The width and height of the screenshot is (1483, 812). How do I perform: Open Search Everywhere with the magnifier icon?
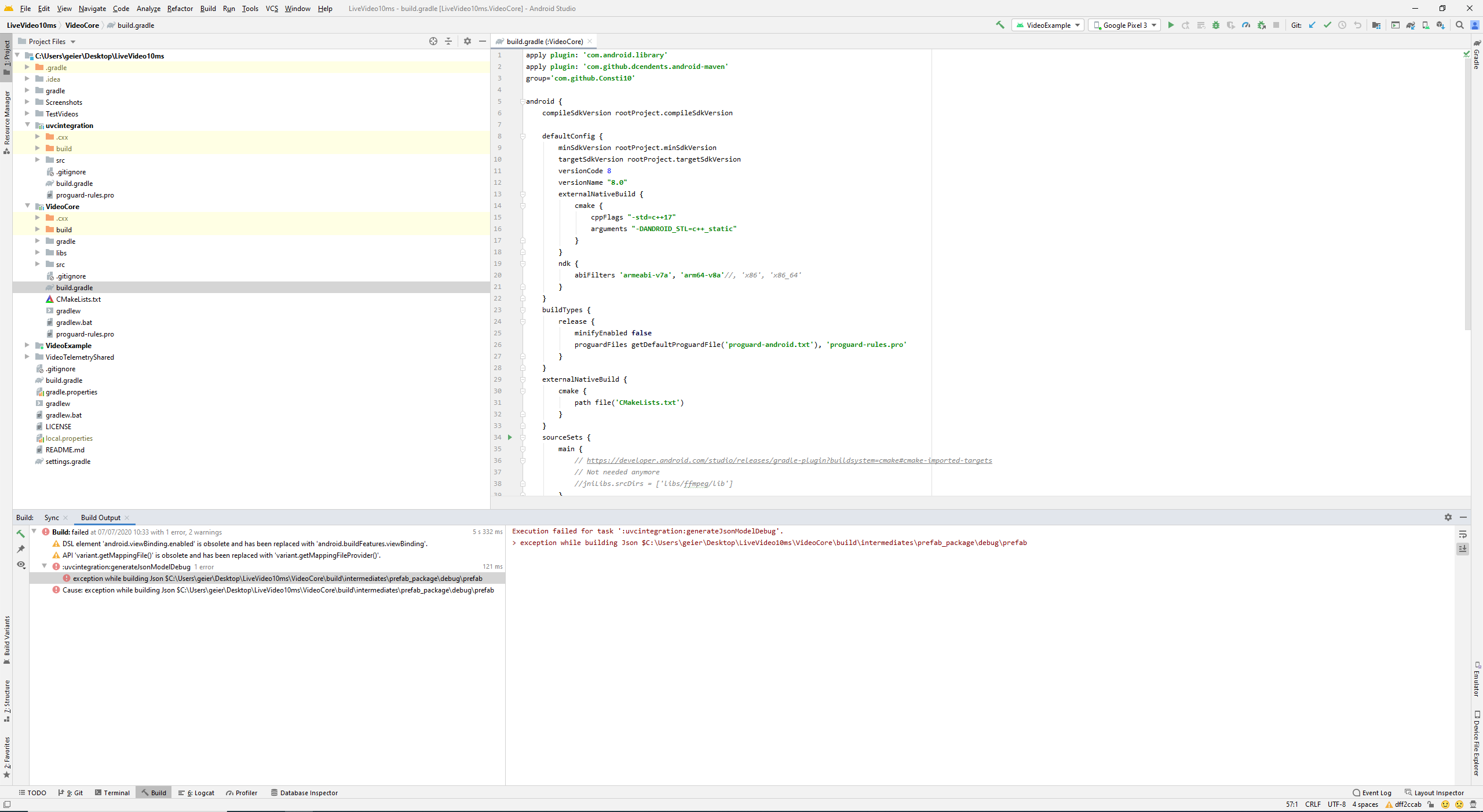1459,25
